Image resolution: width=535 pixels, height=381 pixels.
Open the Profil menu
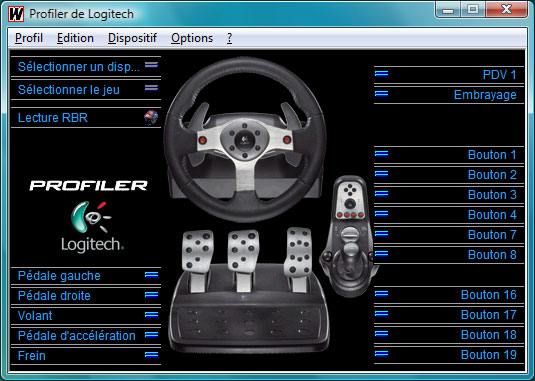point(29,38)
